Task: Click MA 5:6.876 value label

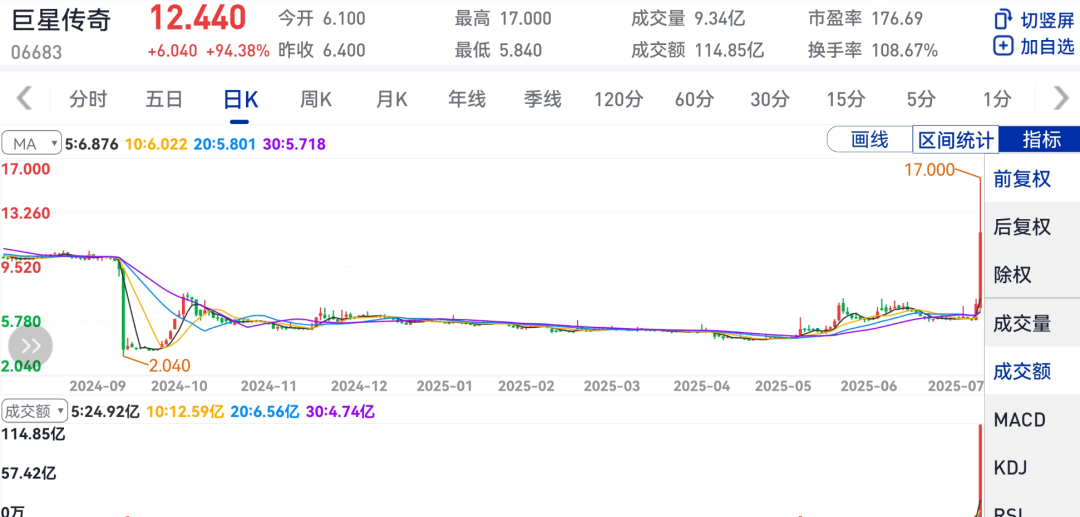Action: point(92,145)
